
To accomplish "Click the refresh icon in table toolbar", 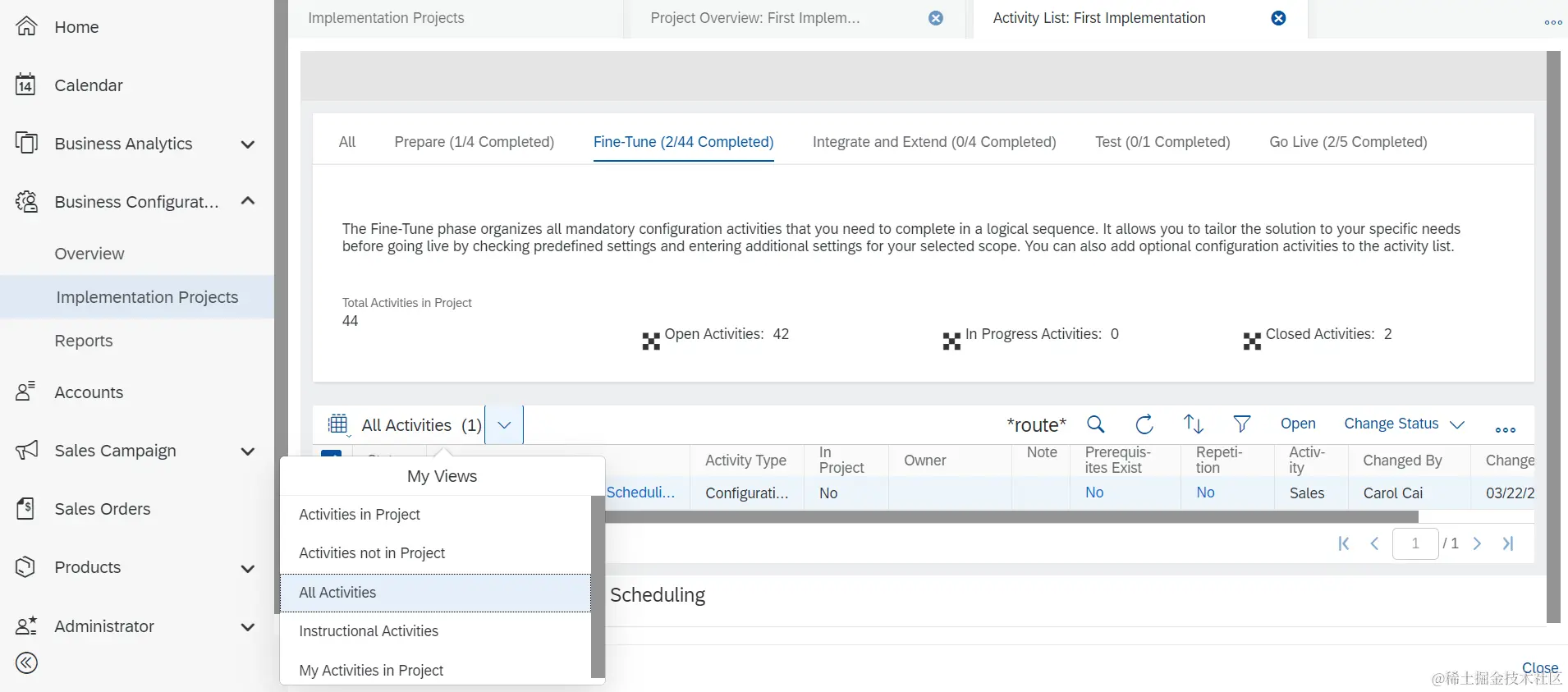I will coord(1144,424).
